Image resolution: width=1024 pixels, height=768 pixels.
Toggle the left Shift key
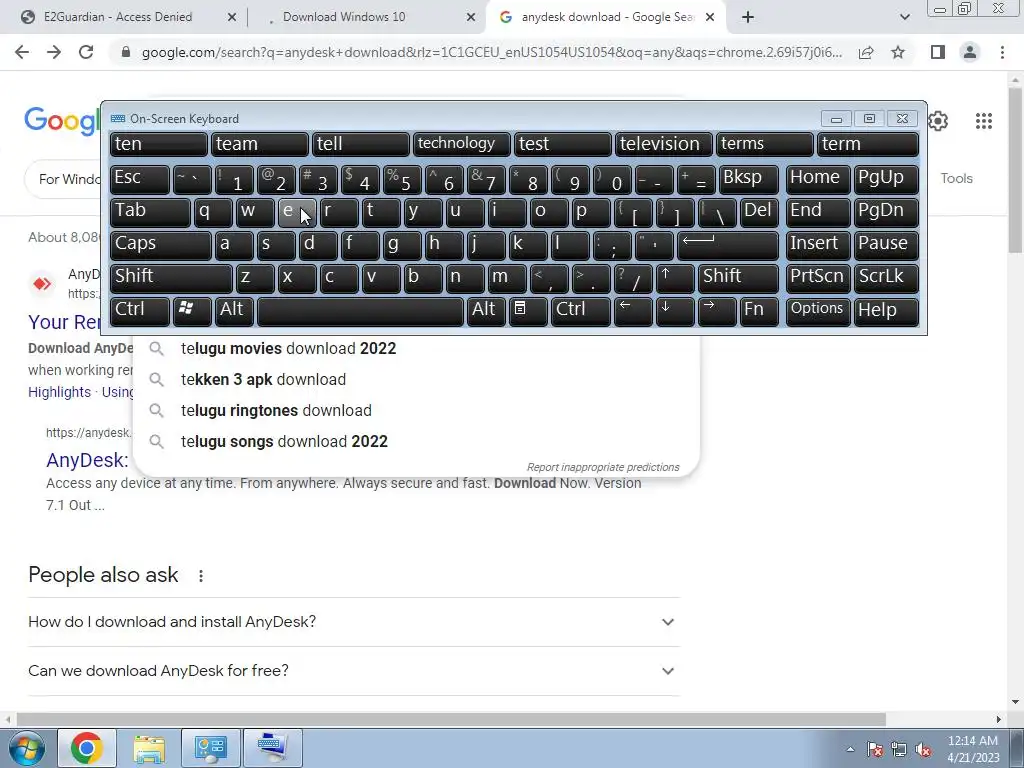[x=171, y=277]
